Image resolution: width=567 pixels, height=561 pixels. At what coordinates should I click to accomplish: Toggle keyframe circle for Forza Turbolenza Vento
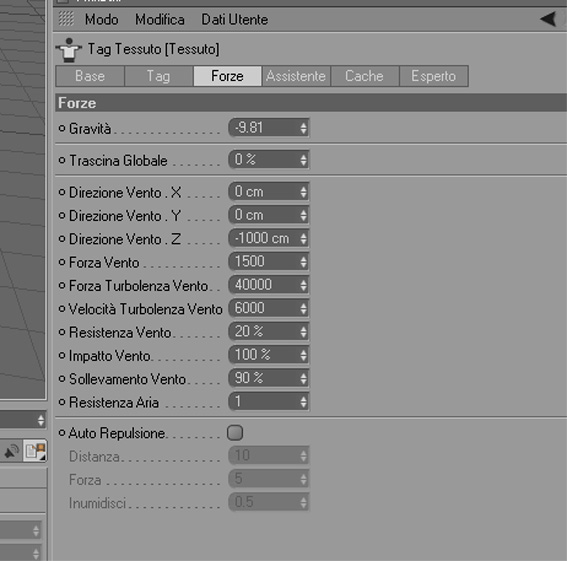(x=62, y=285)
